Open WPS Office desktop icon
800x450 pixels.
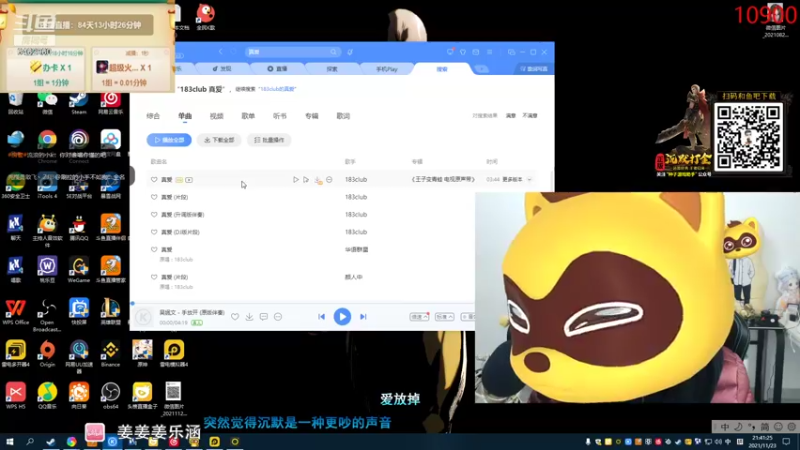click(15, 312)
